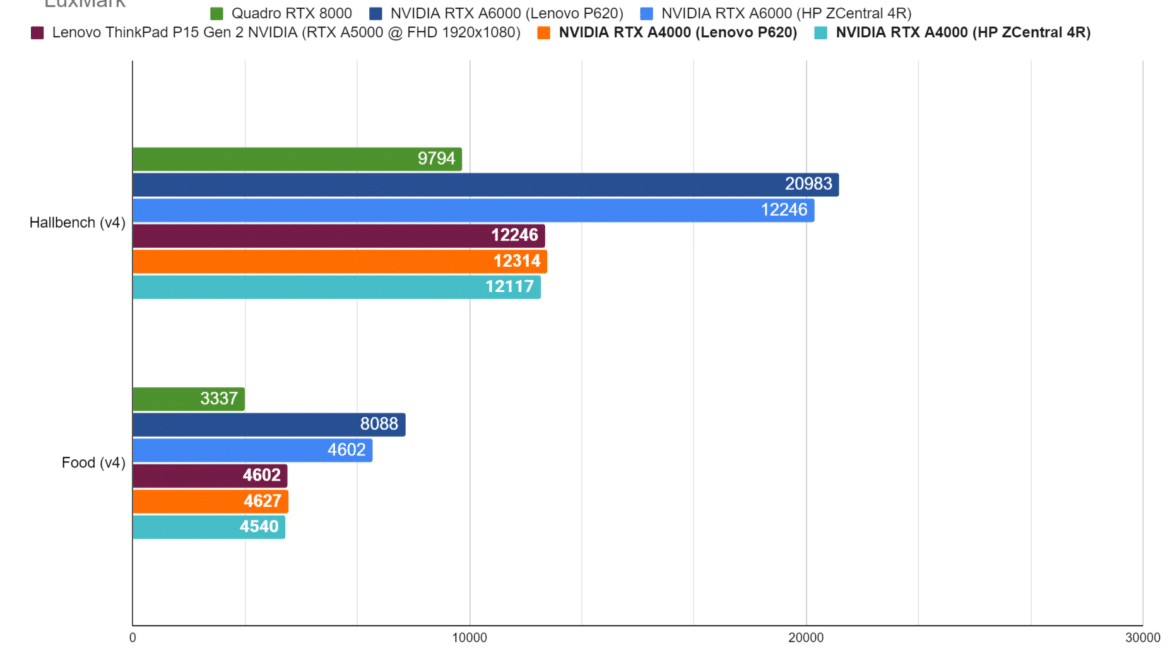Click the "10000" tick on the horizontal axis
The height and width of the screenshot is (663, 1170).
pyautogui.click(x=470, y=638)
